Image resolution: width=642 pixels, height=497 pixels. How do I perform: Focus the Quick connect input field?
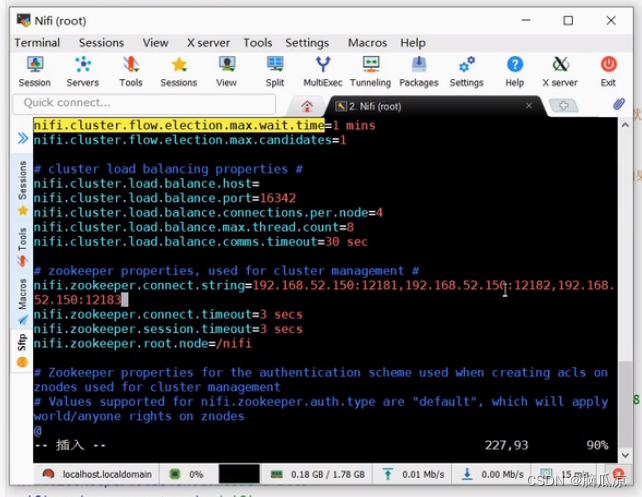pyautogui.click(x=145, y=103)
